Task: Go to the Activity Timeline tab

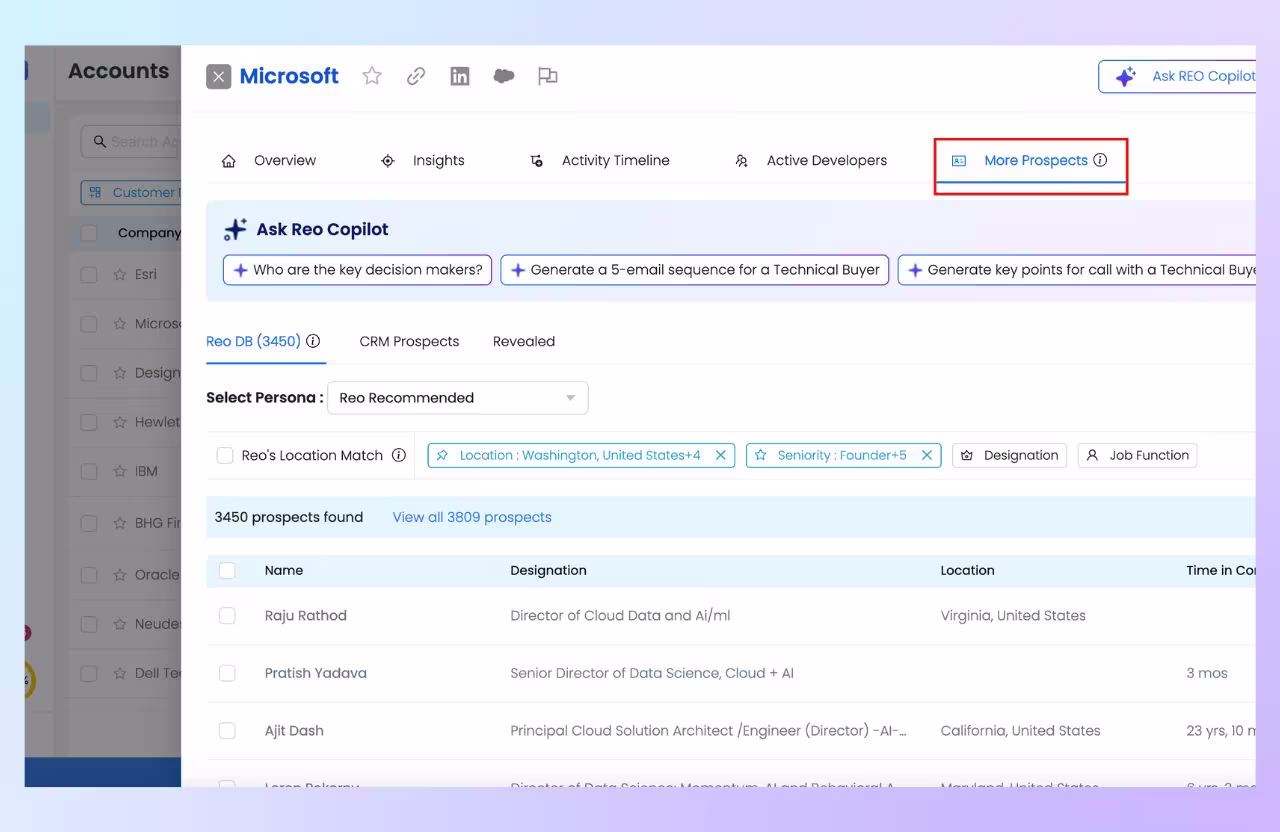Action: [600, 160]
